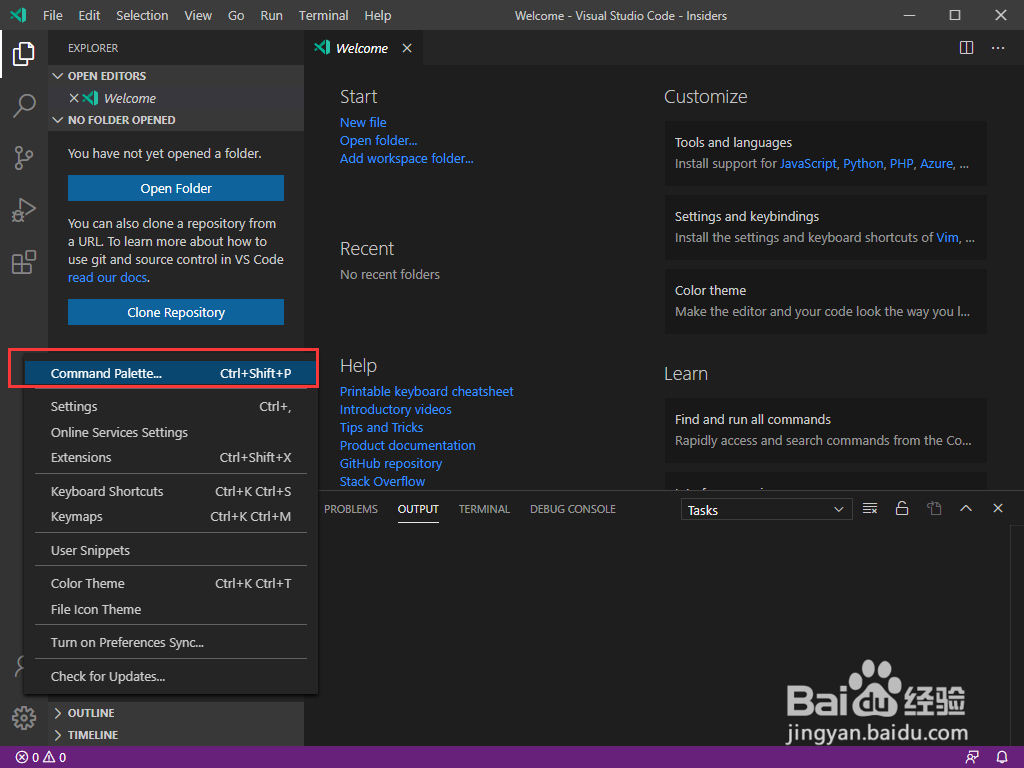This screenshot has height=768, width=1024.
Task: Click the open log file icon
Action: pos(934,508)
